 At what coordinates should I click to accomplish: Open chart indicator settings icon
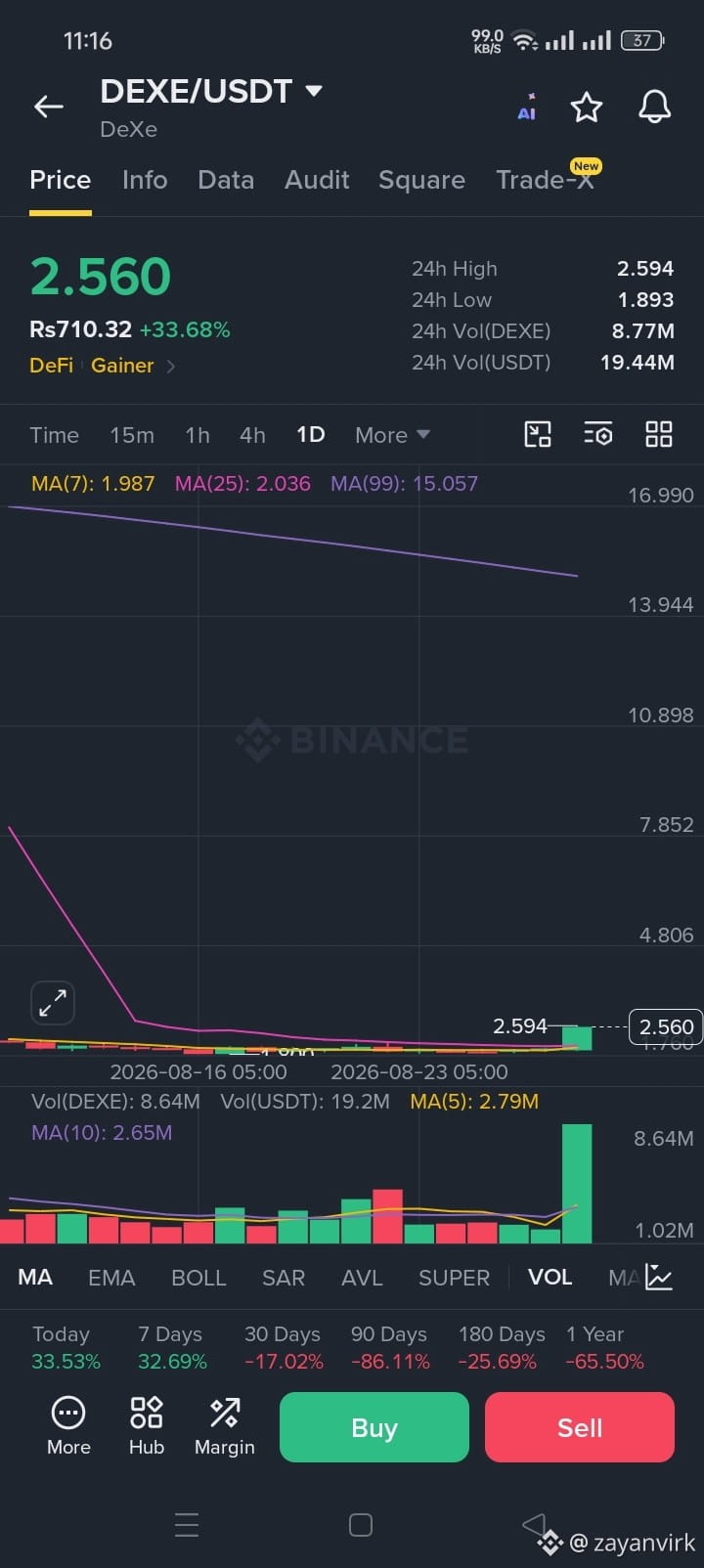click(597, 434)
